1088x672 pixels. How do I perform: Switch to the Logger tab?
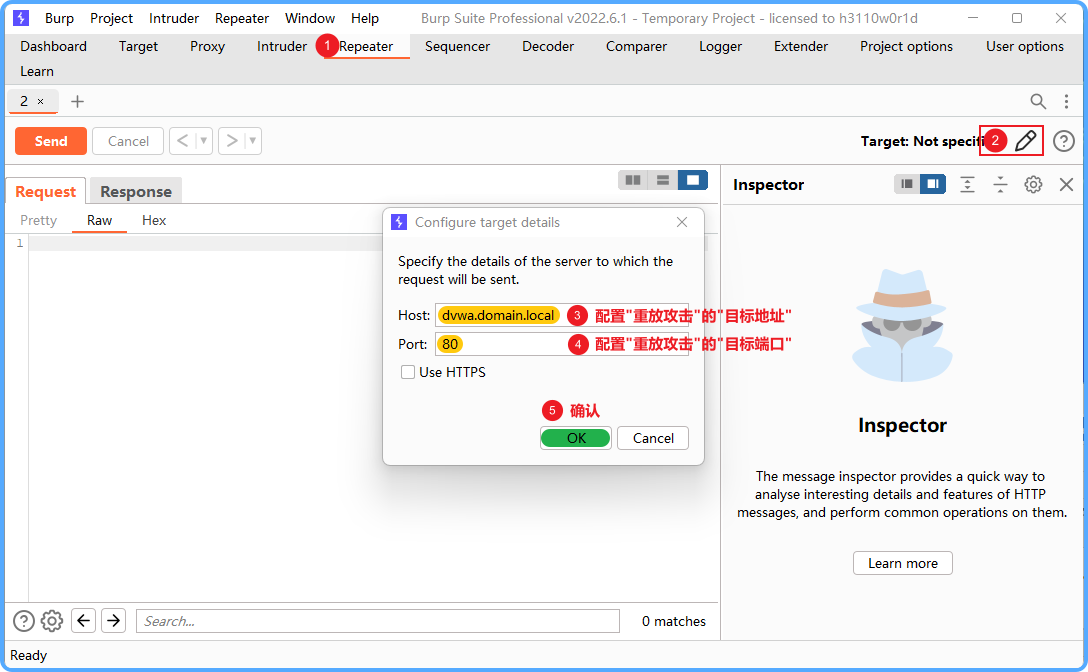pos(720,46)
